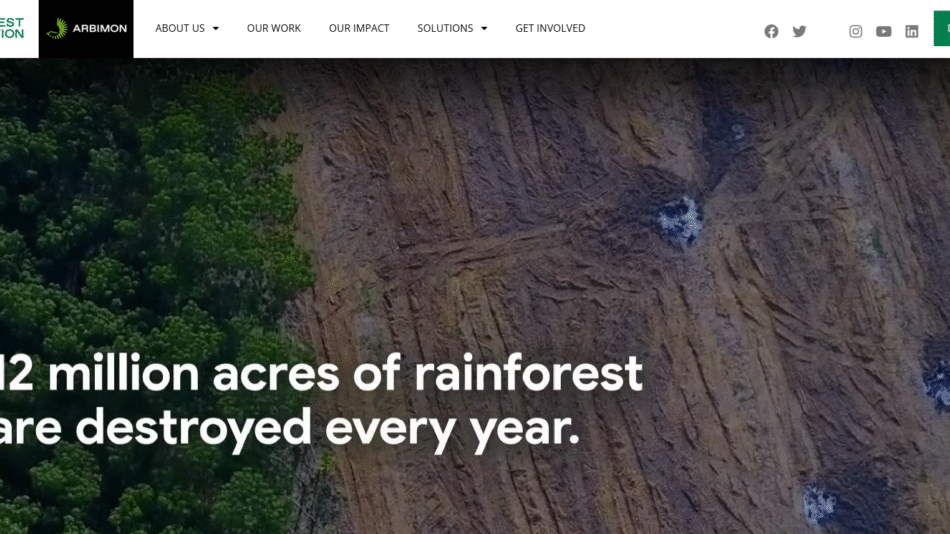The width and height of the screenshot is (950, 534).
Task: Click the Arbimon wordmark text
Action: click(x=100, y=28)
